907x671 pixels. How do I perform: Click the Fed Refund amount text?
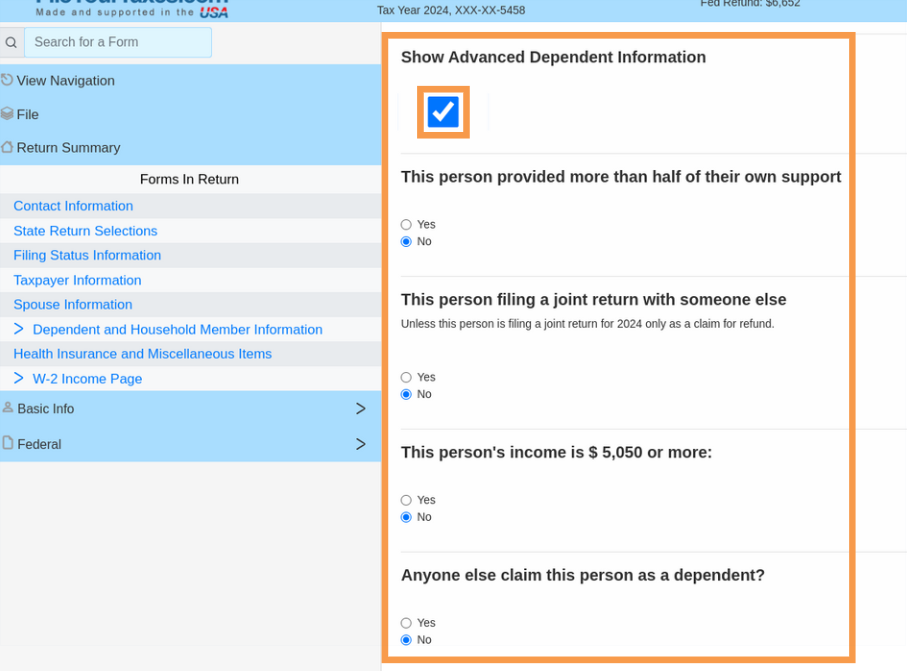750,3
